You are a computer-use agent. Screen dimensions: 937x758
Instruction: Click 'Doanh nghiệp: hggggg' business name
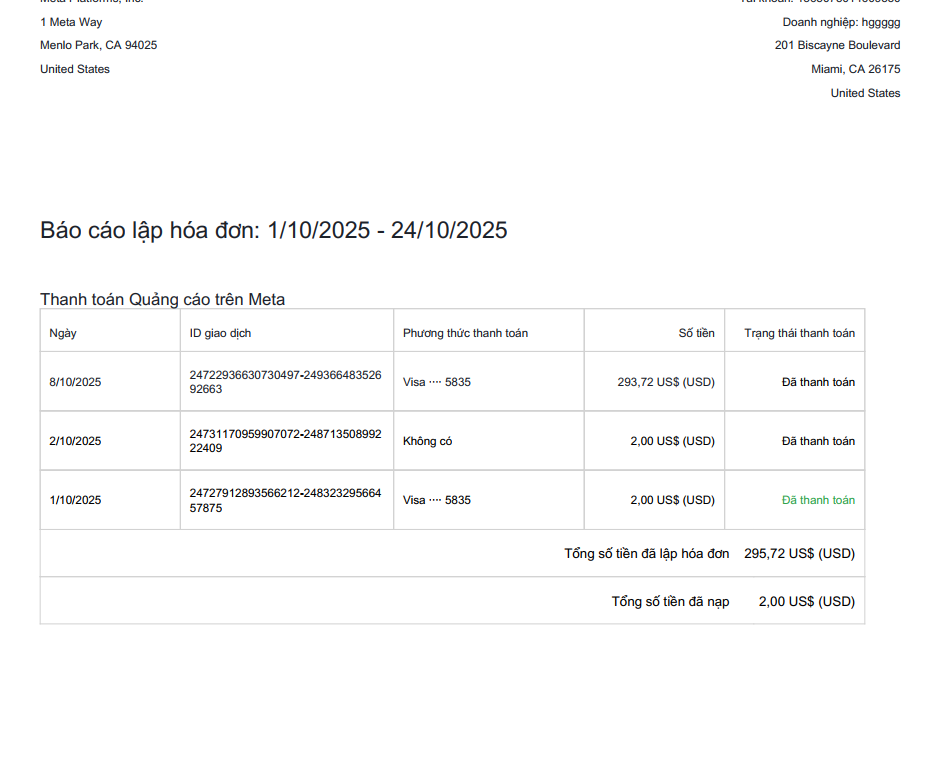click(841, 23)
